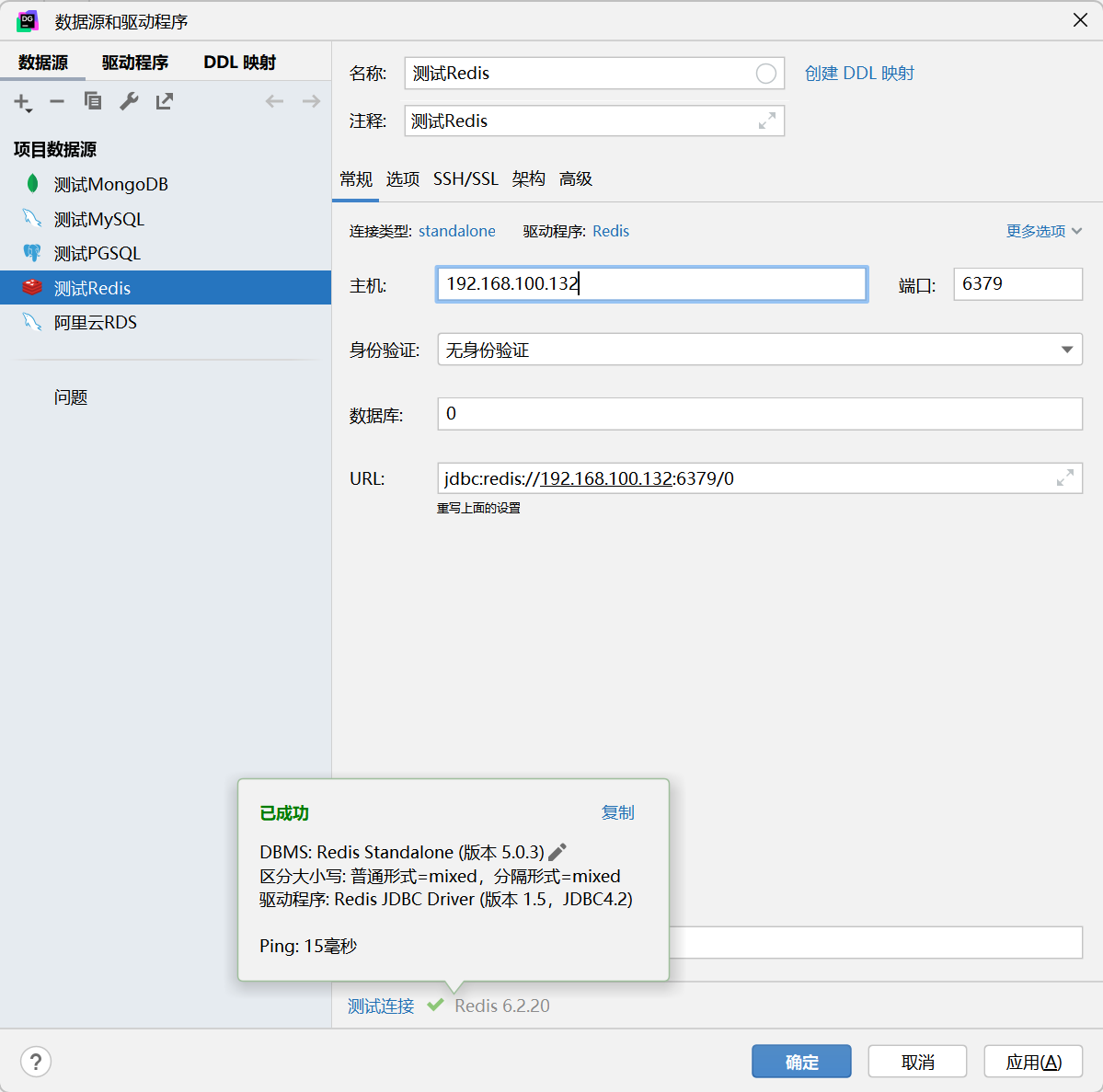Click the 项目数据源 section header
Viewport: 1103px width, 1092px height.
[x=55, y=149]
